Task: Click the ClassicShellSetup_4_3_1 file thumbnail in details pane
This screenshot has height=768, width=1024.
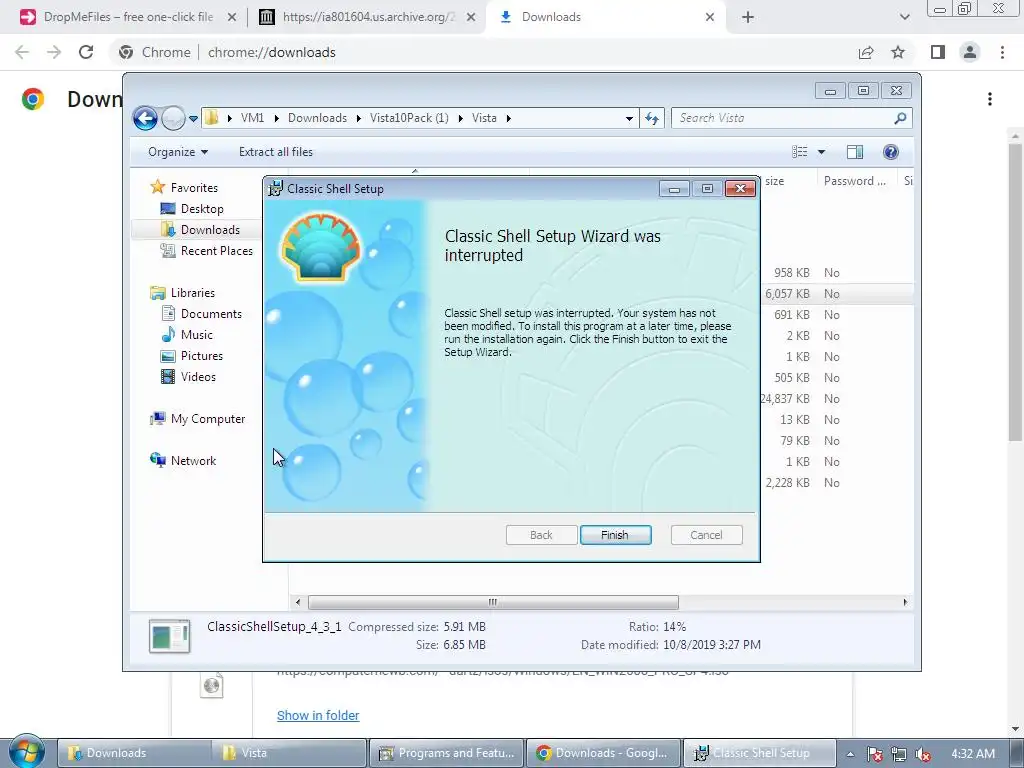Action: (x=169, y=636)
